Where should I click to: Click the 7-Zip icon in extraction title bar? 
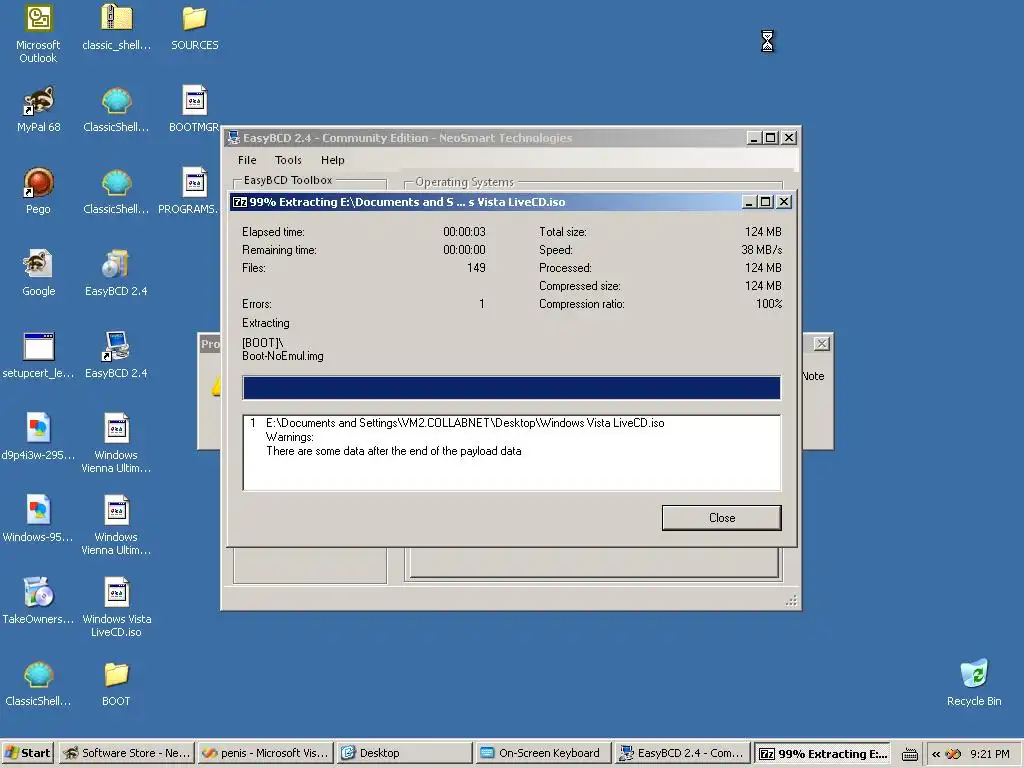pyautogui.click(x=240, y=202)
